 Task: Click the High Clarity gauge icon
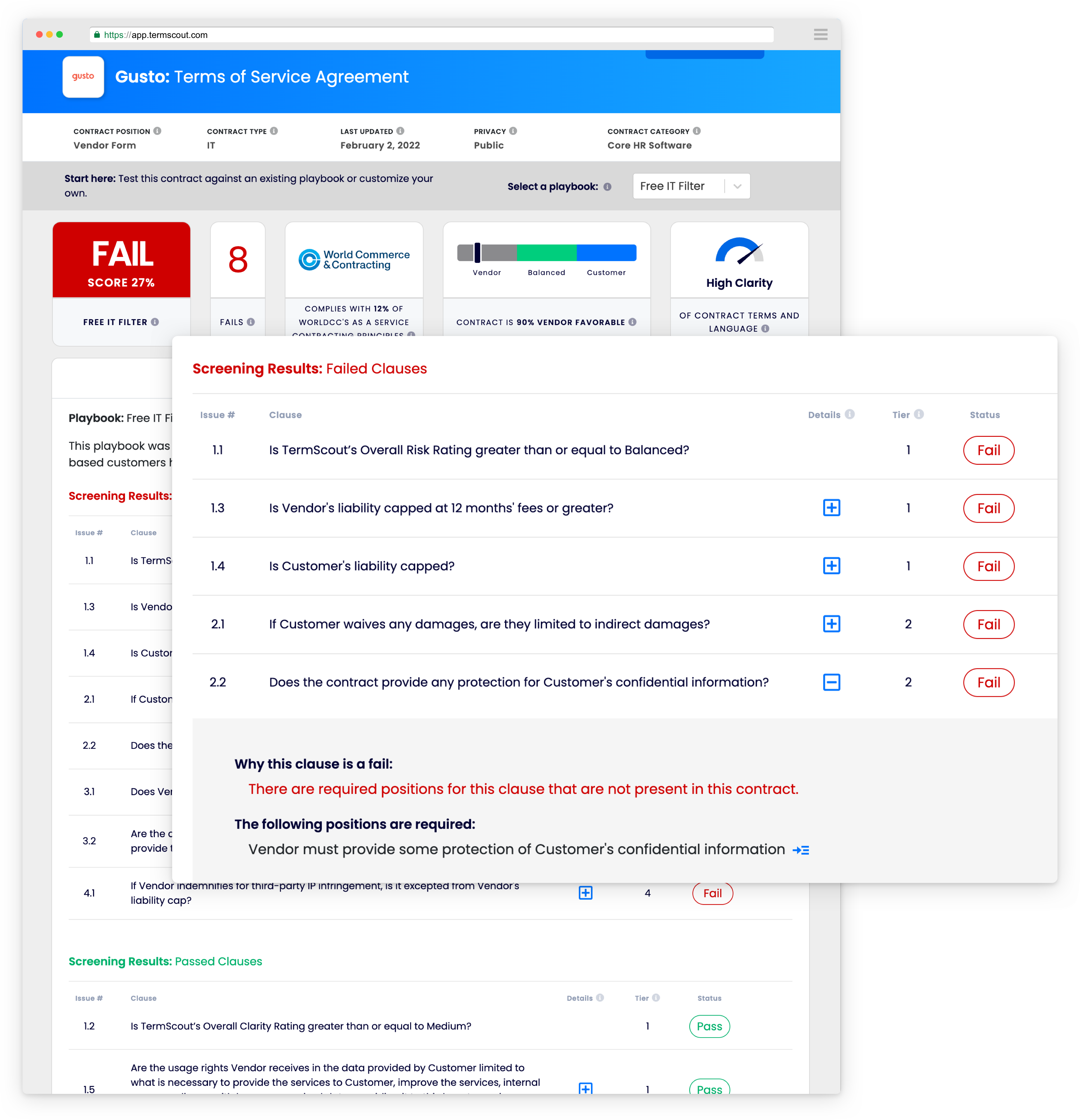click(739, 251)
